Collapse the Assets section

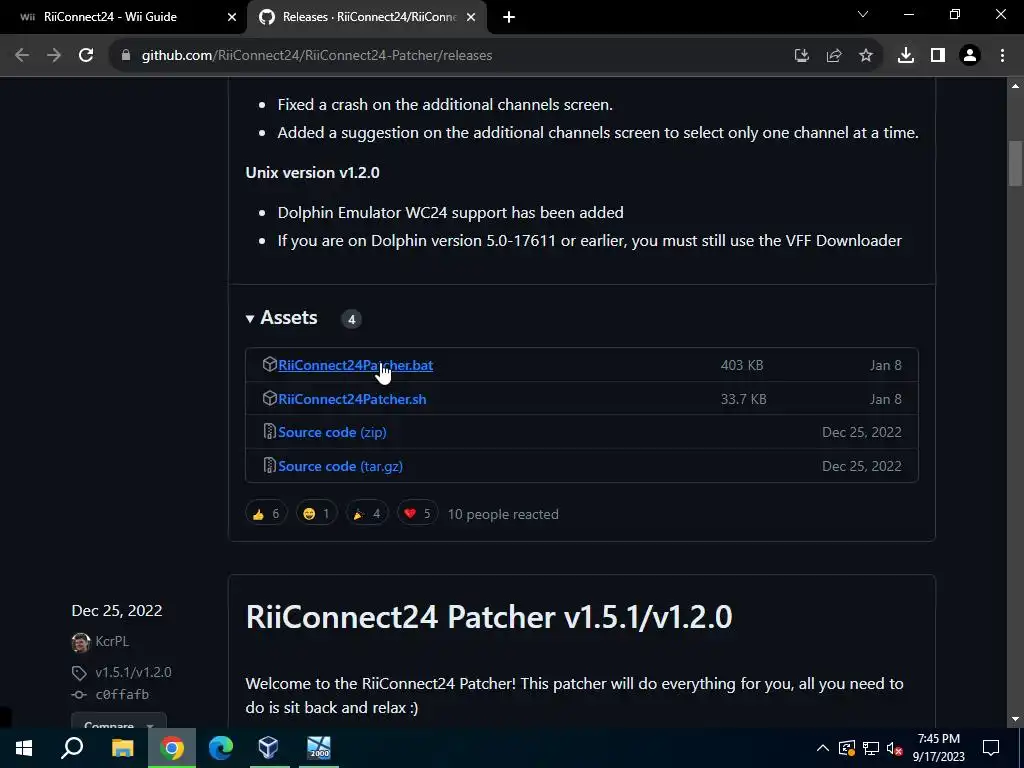pos(281,317)
